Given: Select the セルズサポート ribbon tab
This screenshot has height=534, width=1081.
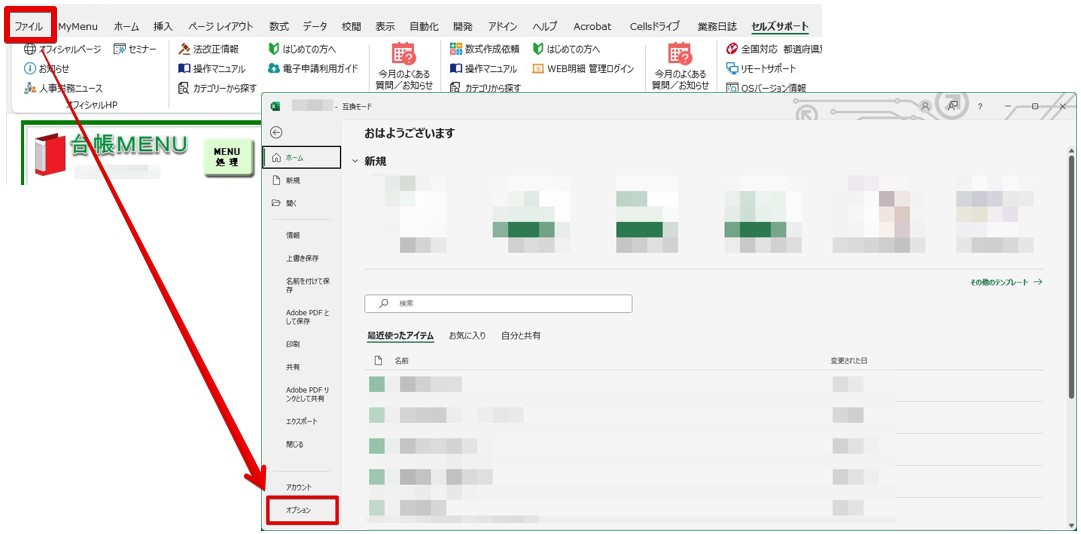Looking at the screenshot, I should click(780, 27).
